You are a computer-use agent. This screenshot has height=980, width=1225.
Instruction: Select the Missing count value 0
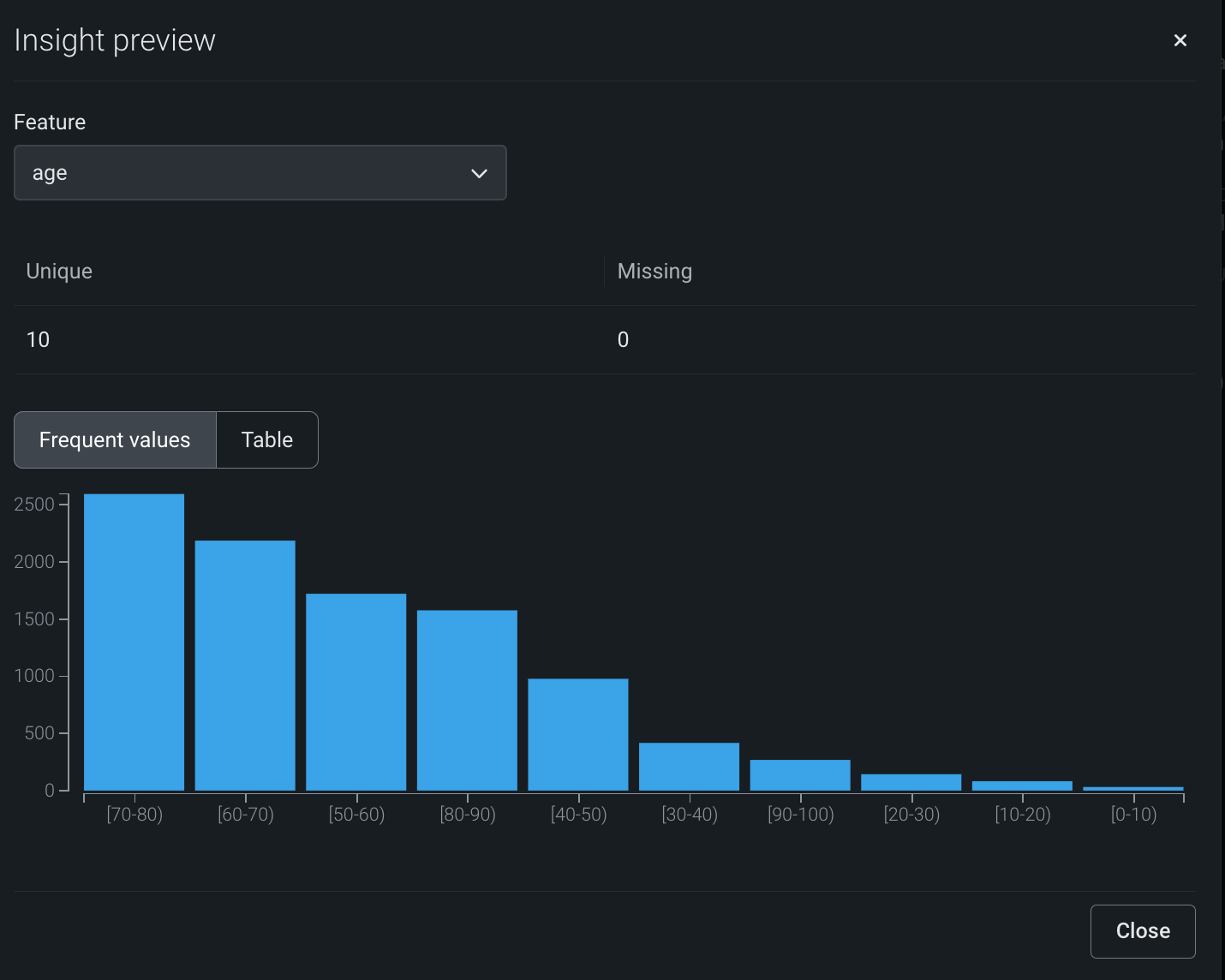click(x=623, y=340)
